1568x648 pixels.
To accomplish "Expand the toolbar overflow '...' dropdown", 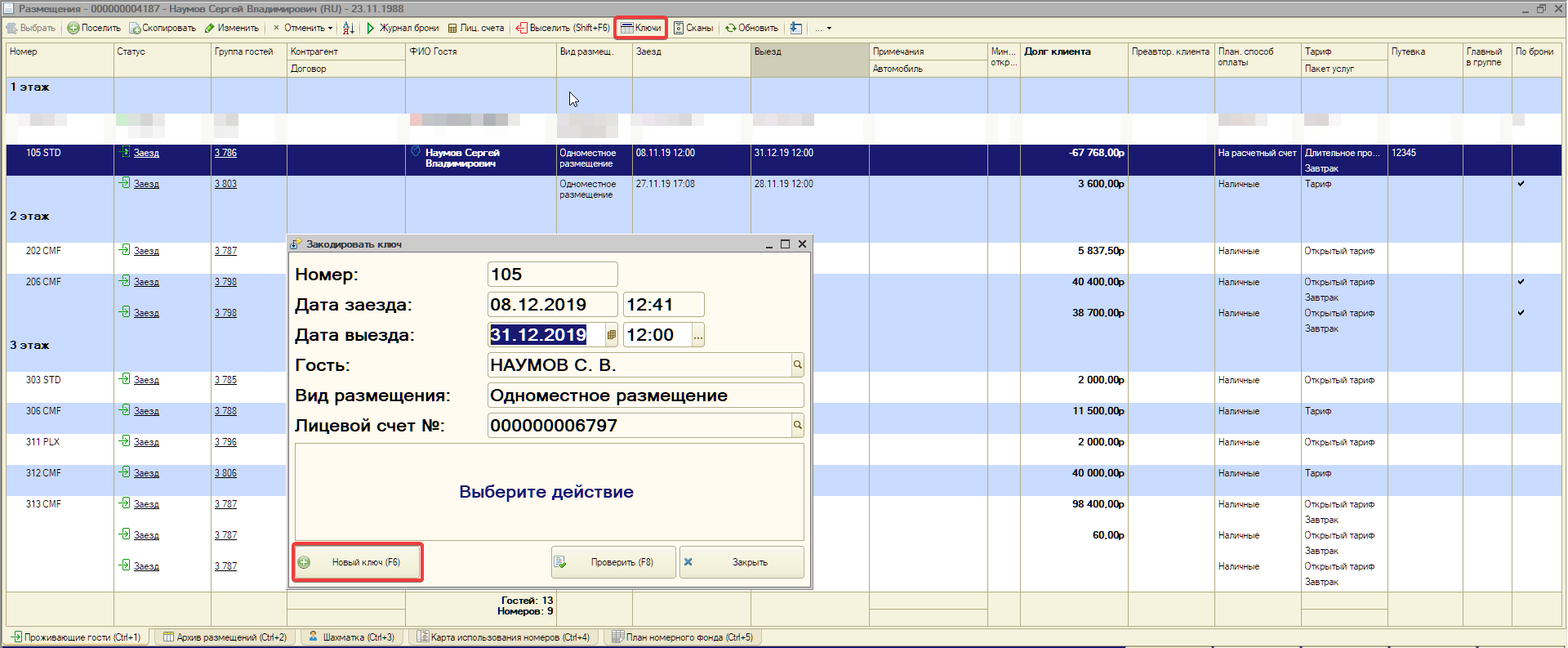I will point(823,28).
